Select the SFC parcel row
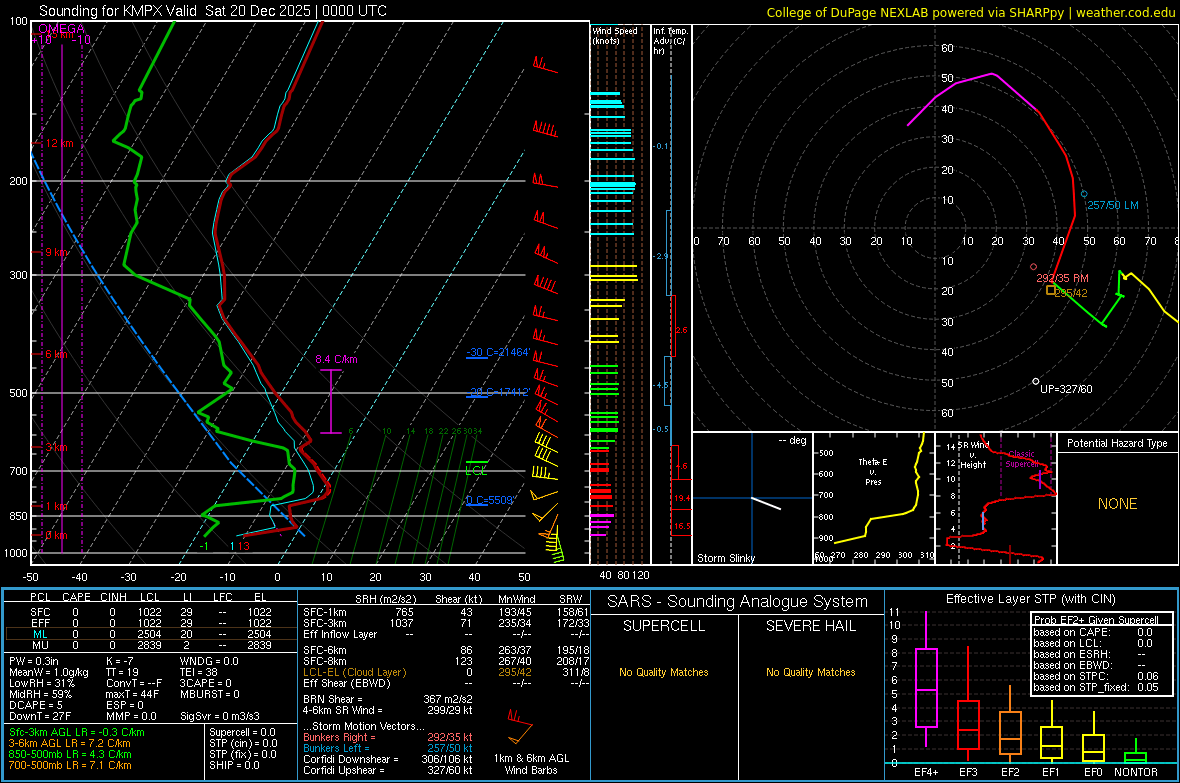This screenshot has height=783, width=1180. click(151, 612)
